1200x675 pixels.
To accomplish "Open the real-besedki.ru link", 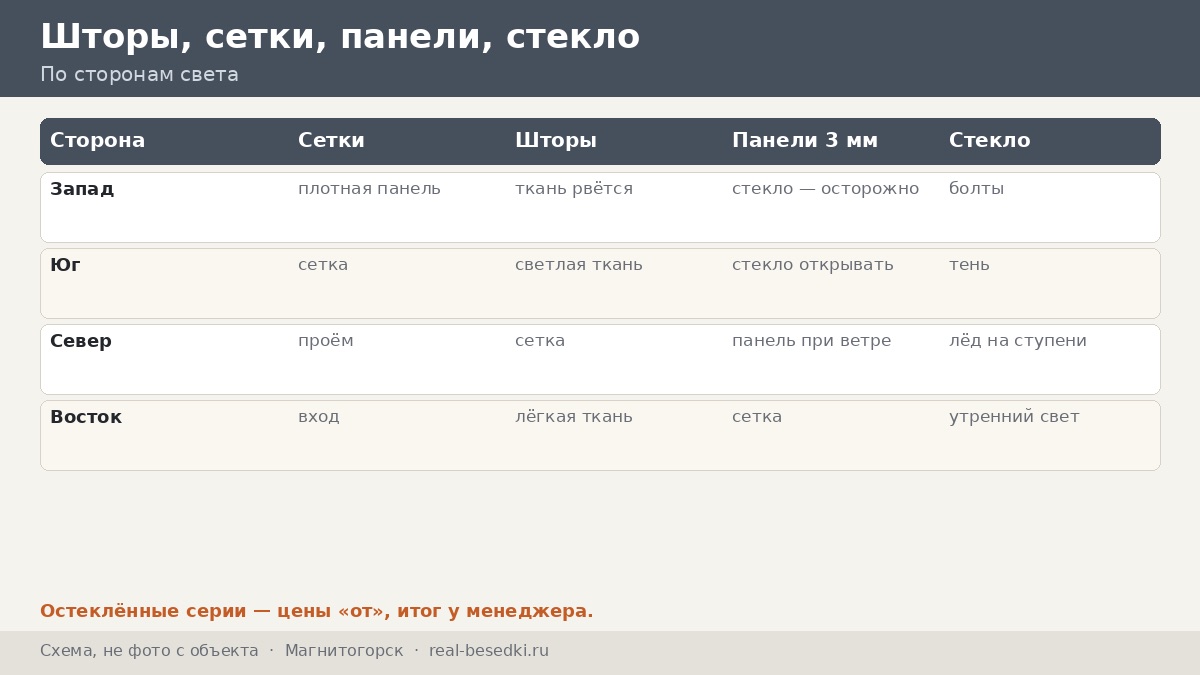I will [489, 651].
